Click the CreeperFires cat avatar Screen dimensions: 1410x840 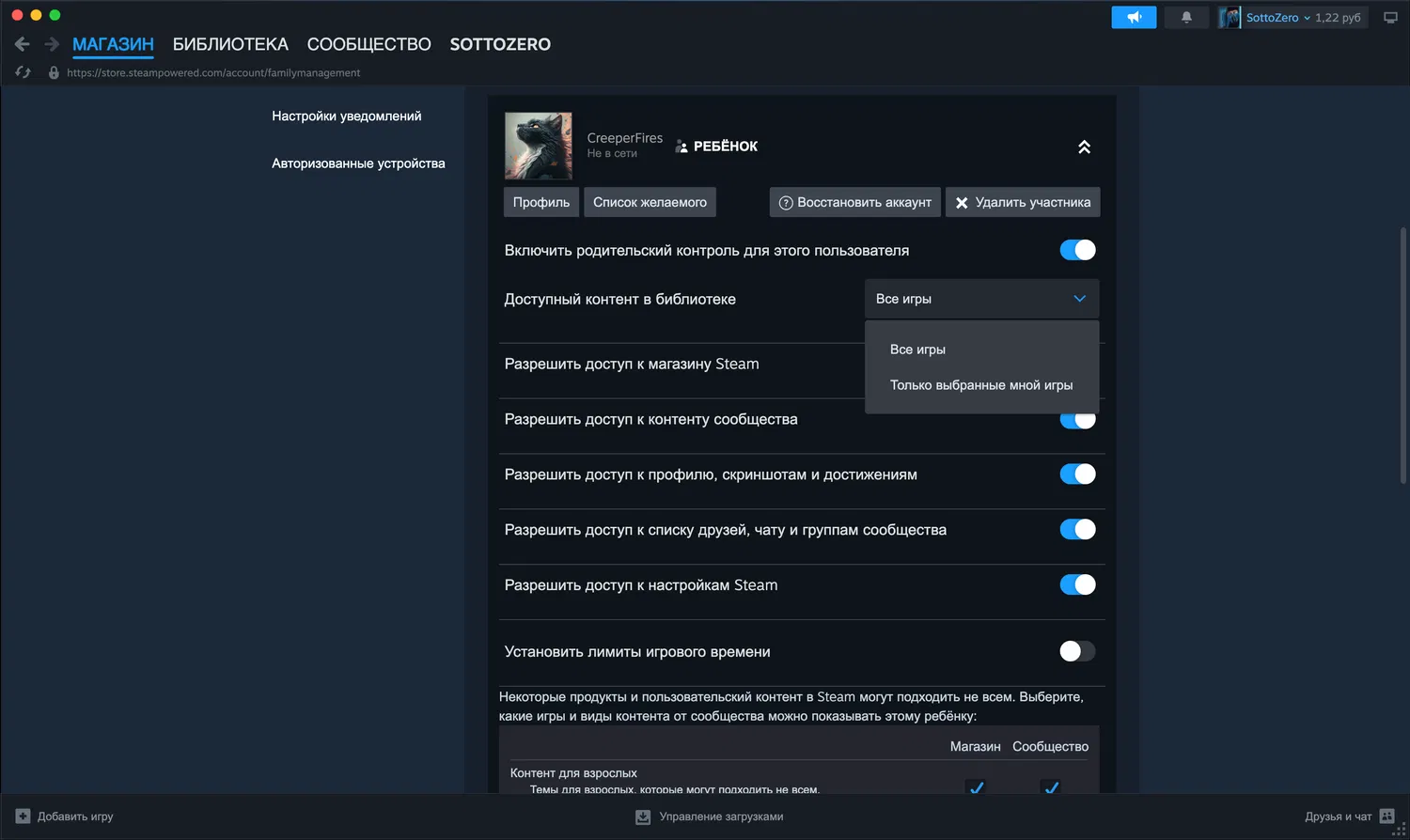(x=539, y=146)
